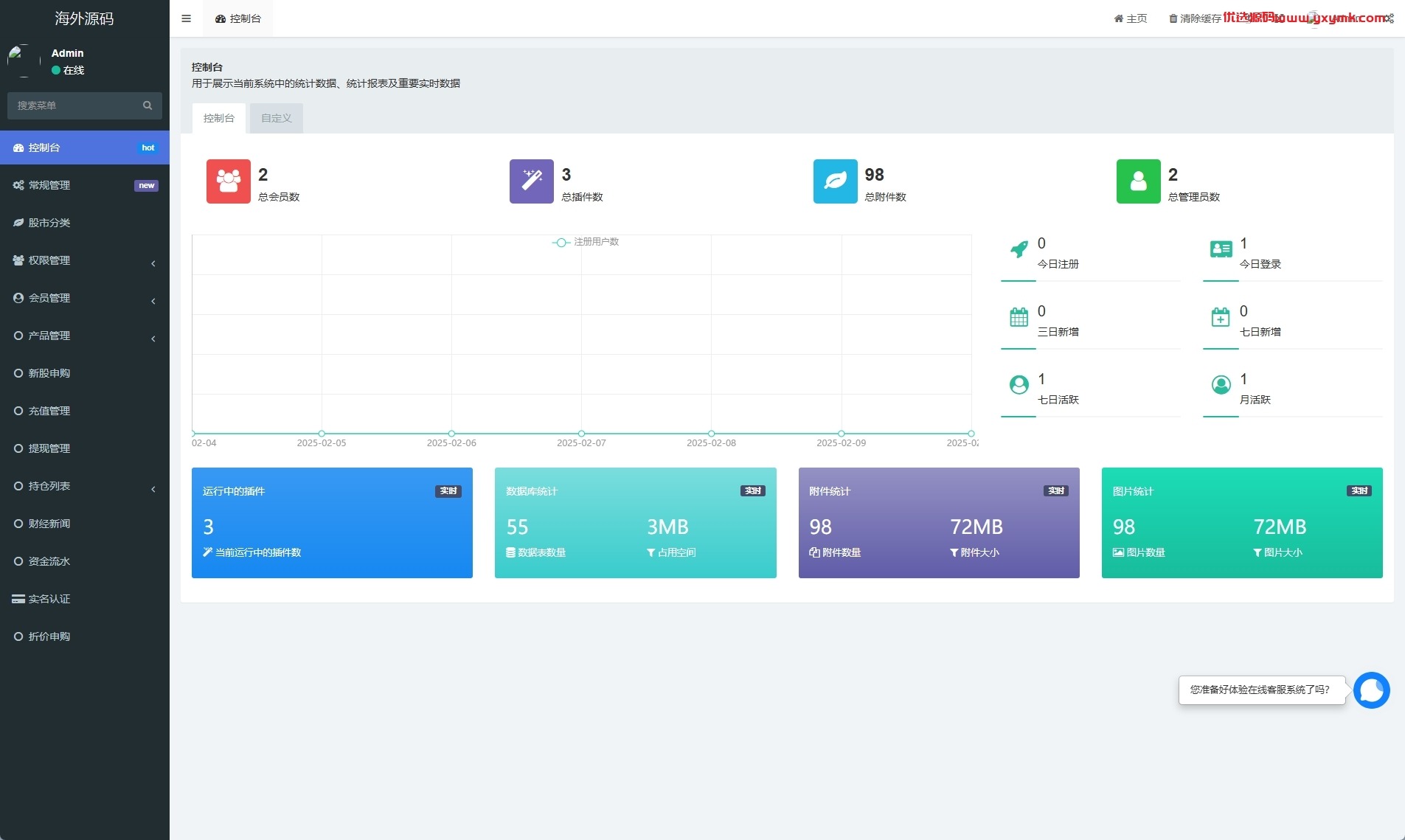Screen dimensions: 1405x840
Task: Click the 会员管理 user circle icon
Action: [x=18, y=298]
